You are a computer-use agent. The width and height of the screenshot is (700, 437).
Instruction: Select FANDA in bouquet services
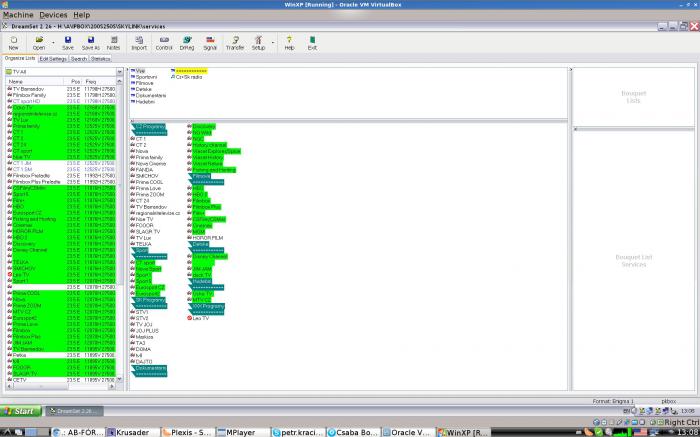(144, 170)
